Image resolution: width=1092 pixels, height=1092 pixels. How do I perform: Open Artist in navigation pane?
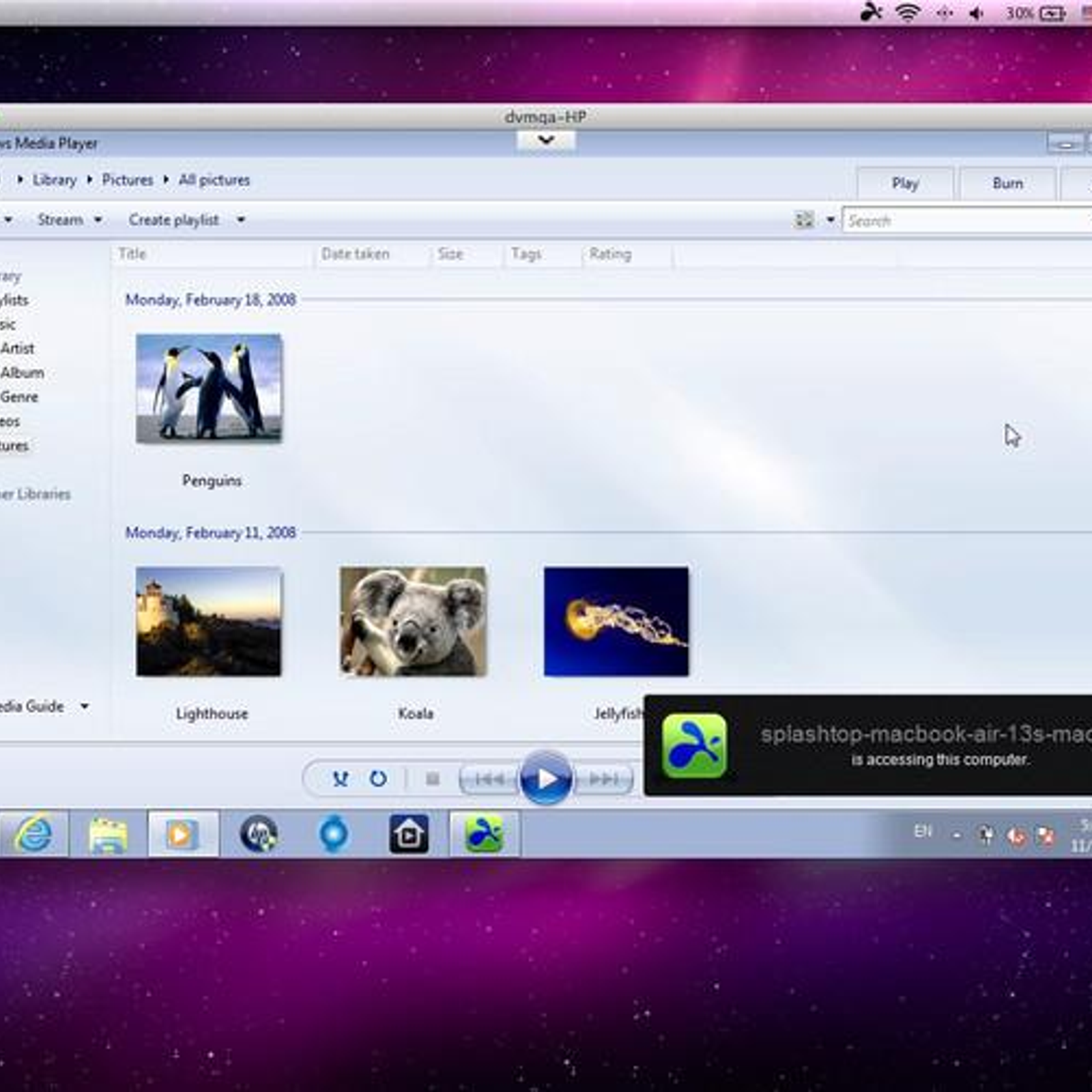click(17, 348)
